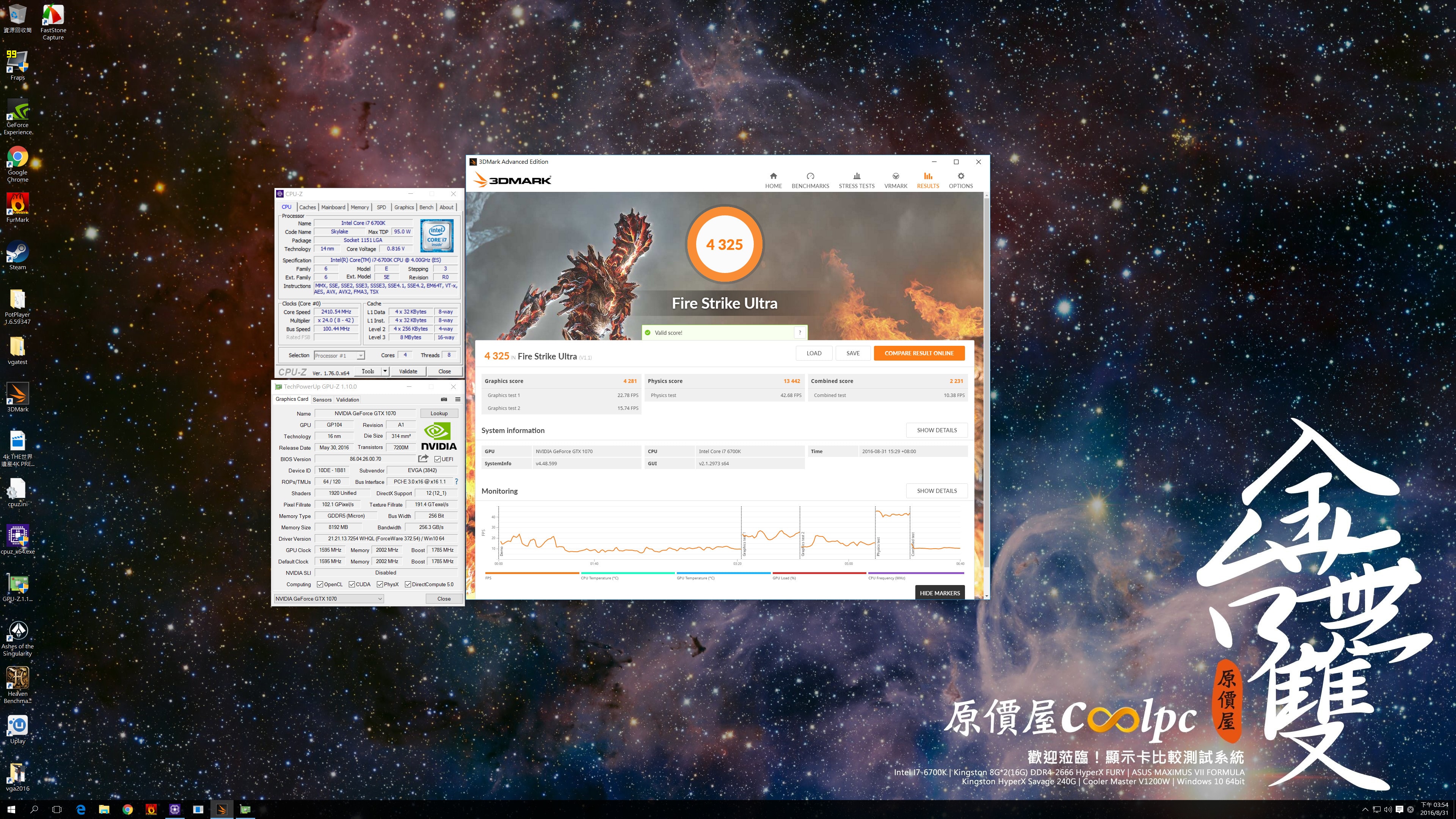Open FurMark desktop shortcut

[17, 207]
